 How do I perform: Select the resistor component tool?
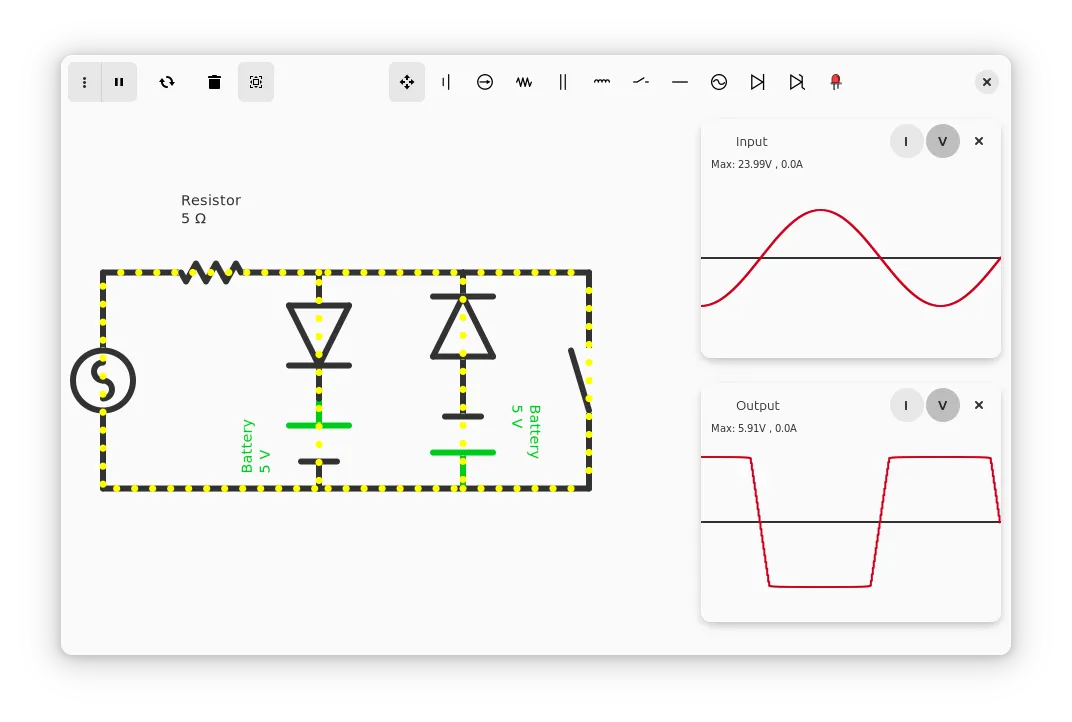[x=524, y=82]
